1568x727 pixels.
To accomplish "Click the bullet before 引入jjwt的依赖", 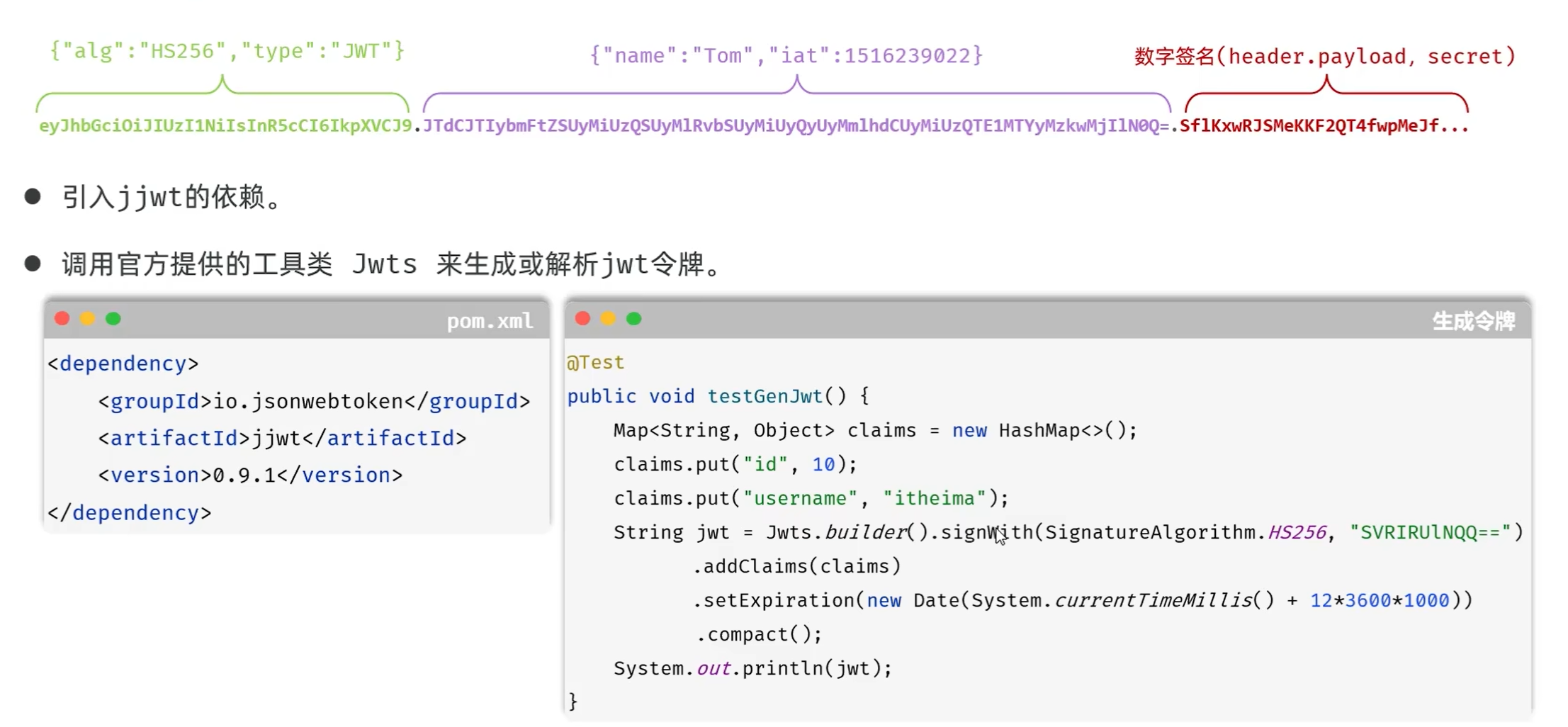I will 33,196.
